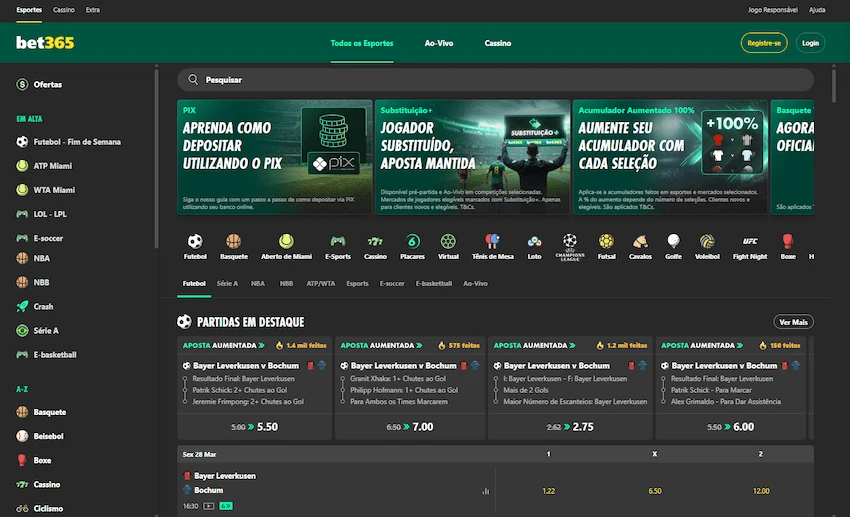
Task: Open the PIX deposit banner
Action: tap(275, 157)
